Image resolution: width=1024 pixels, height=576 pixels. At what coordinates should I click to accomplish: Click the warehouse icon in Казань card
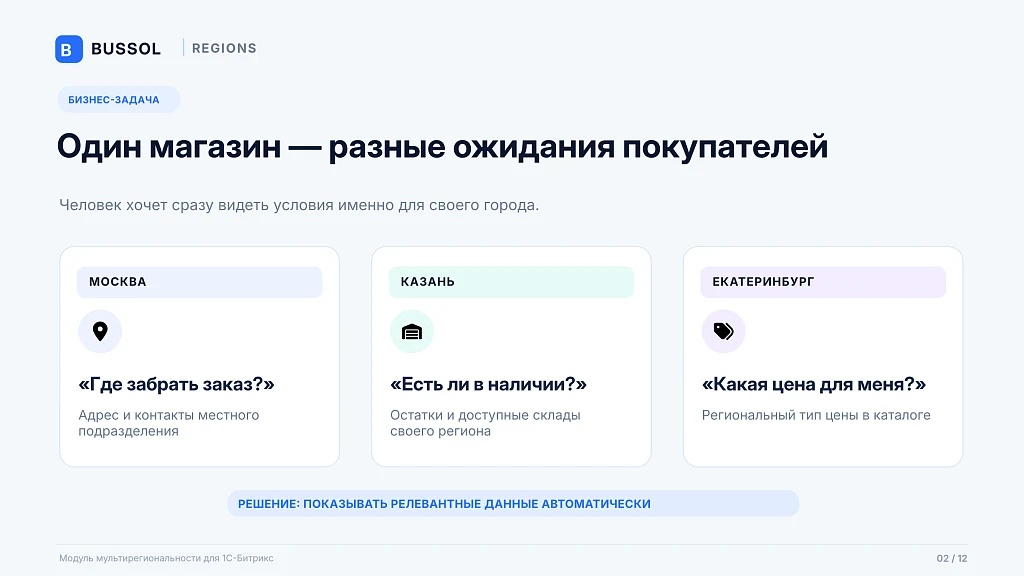411,331
